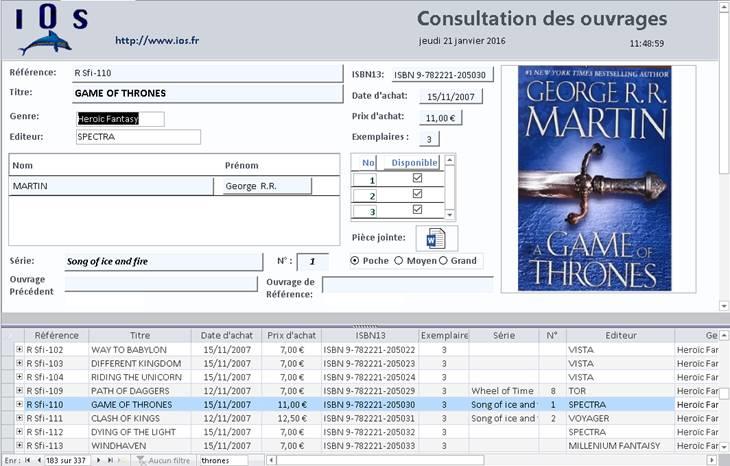Image resolution: width=730 pixels, height=466 pixels.
Task: Click the empty Ouvrage Précédent field
Action: [x=161, y=284]
